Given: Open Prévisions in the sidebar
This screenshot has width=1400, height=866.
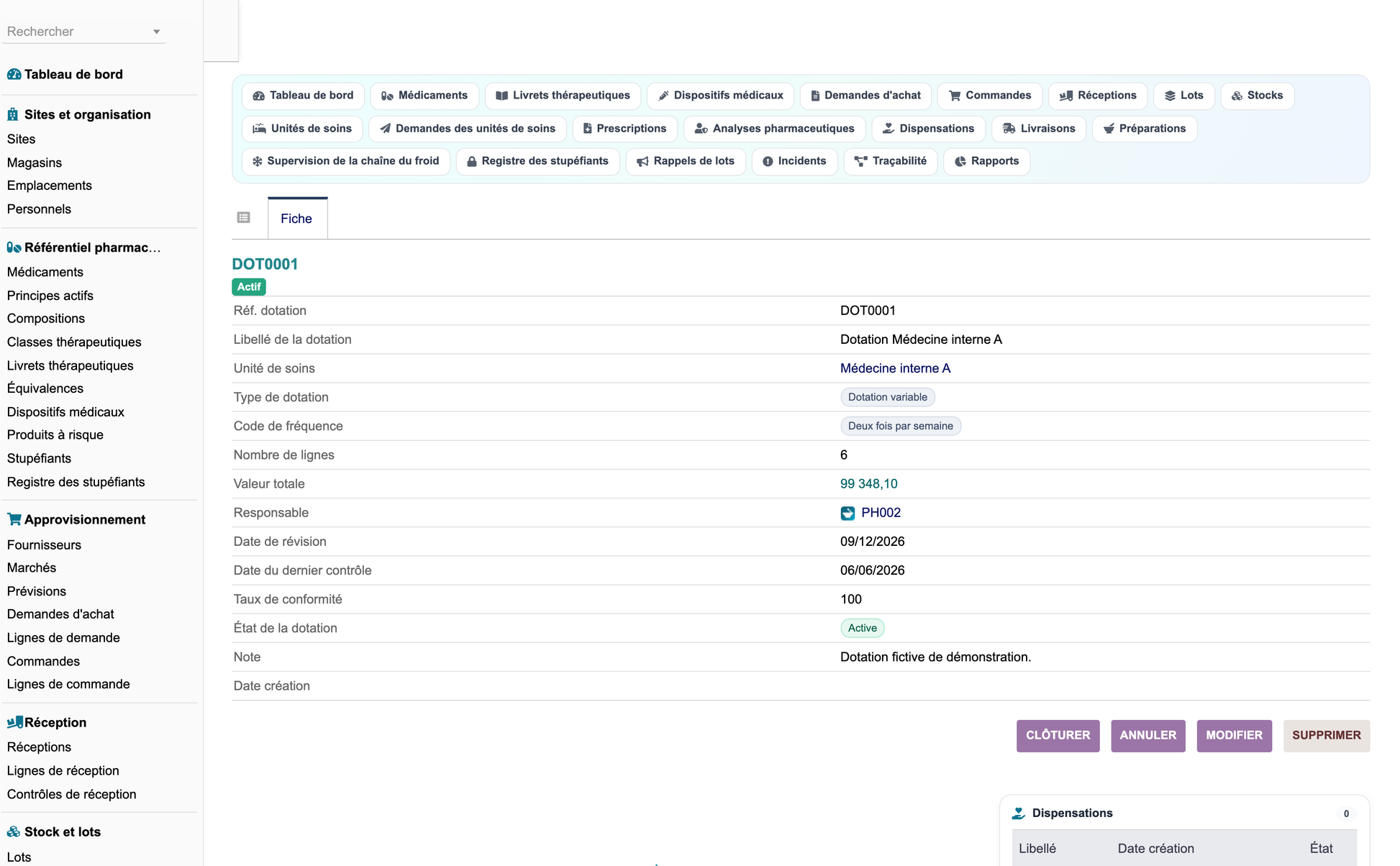Looking at the screenshot, I should click(37, 591).
